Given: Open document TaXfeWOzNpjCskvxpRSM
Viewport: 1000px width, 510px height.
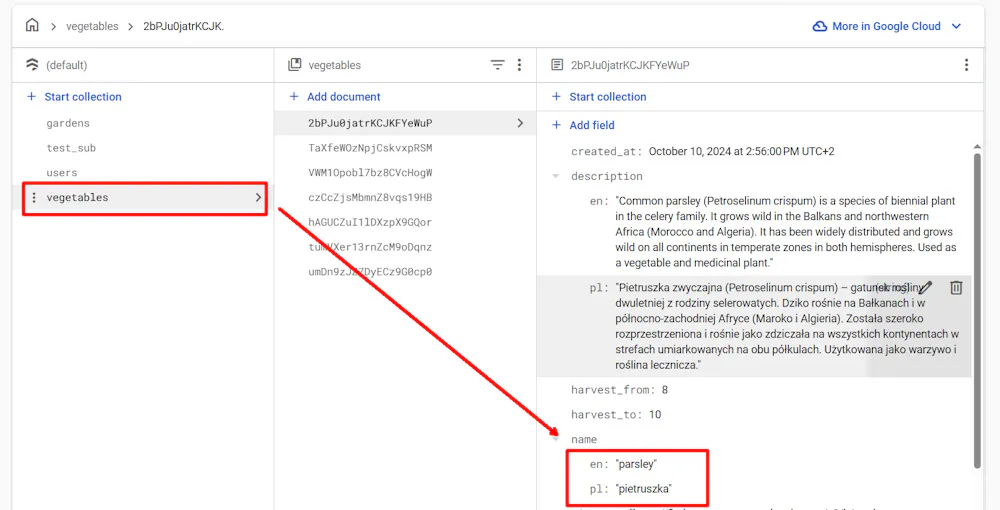Looking at the screenshot, I should 370,148.
